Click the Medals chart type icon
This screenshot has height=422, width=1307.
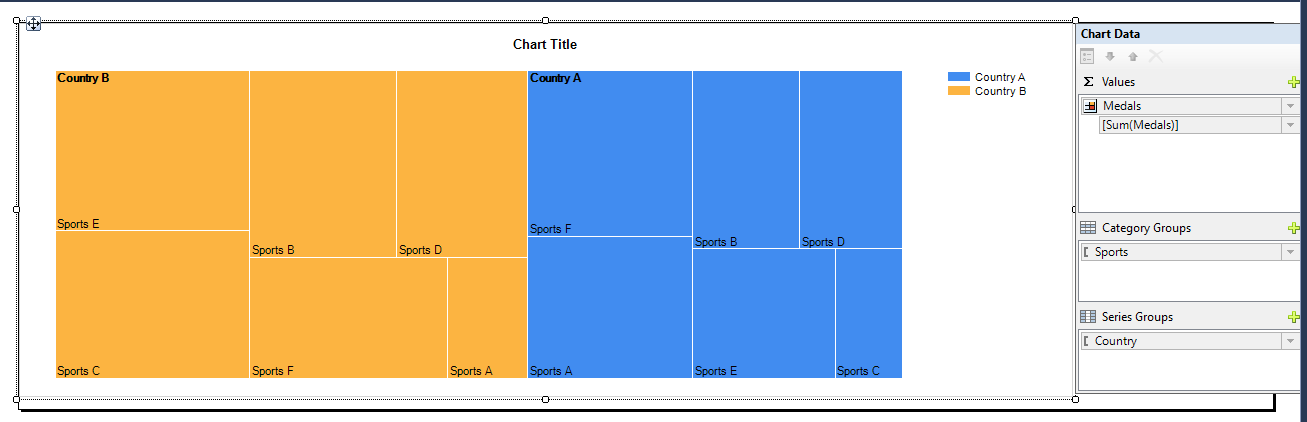click(1090, 106)
